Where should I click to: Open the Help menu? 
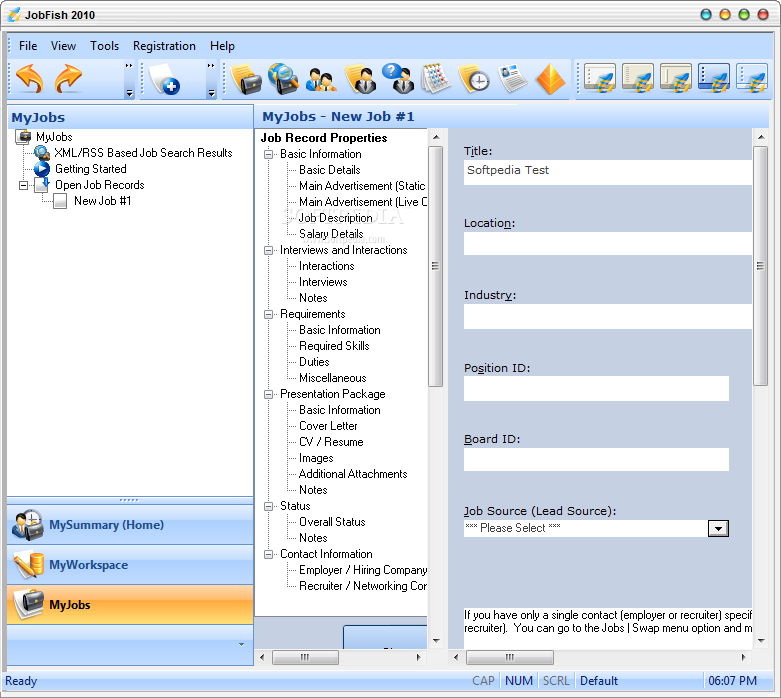click(x=222, y=46)
